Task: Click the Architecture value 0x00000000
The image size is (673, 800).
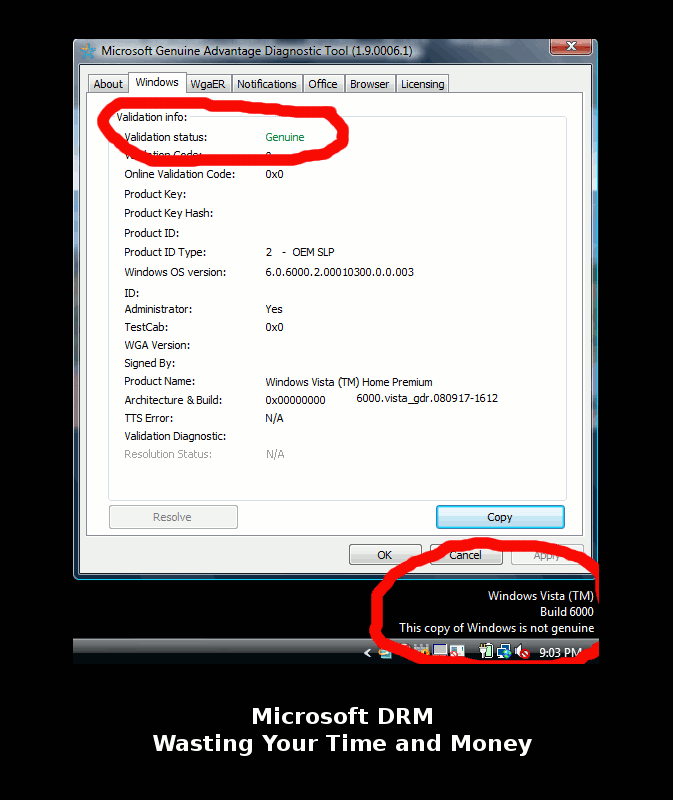Action: 295,400
